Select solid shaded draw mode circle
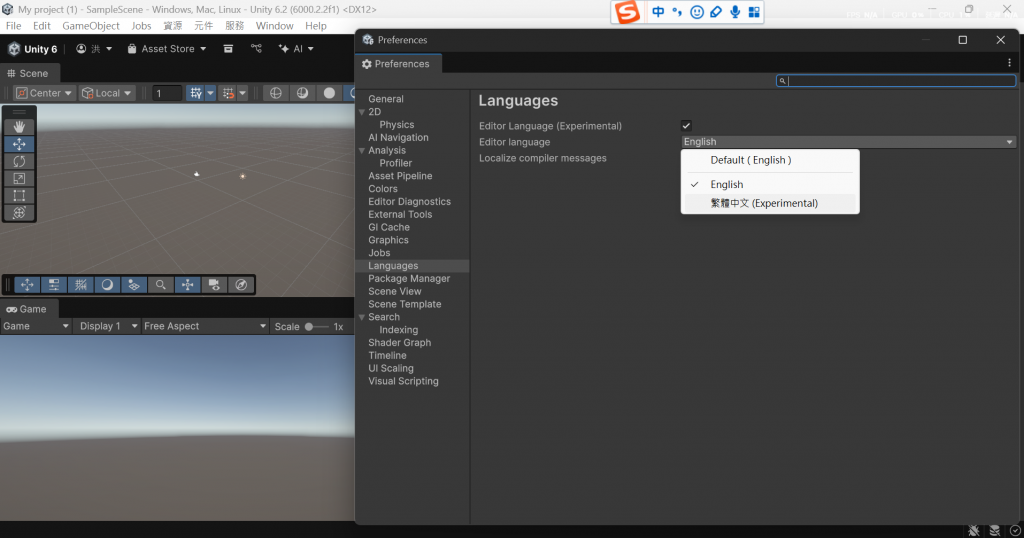 329,93
